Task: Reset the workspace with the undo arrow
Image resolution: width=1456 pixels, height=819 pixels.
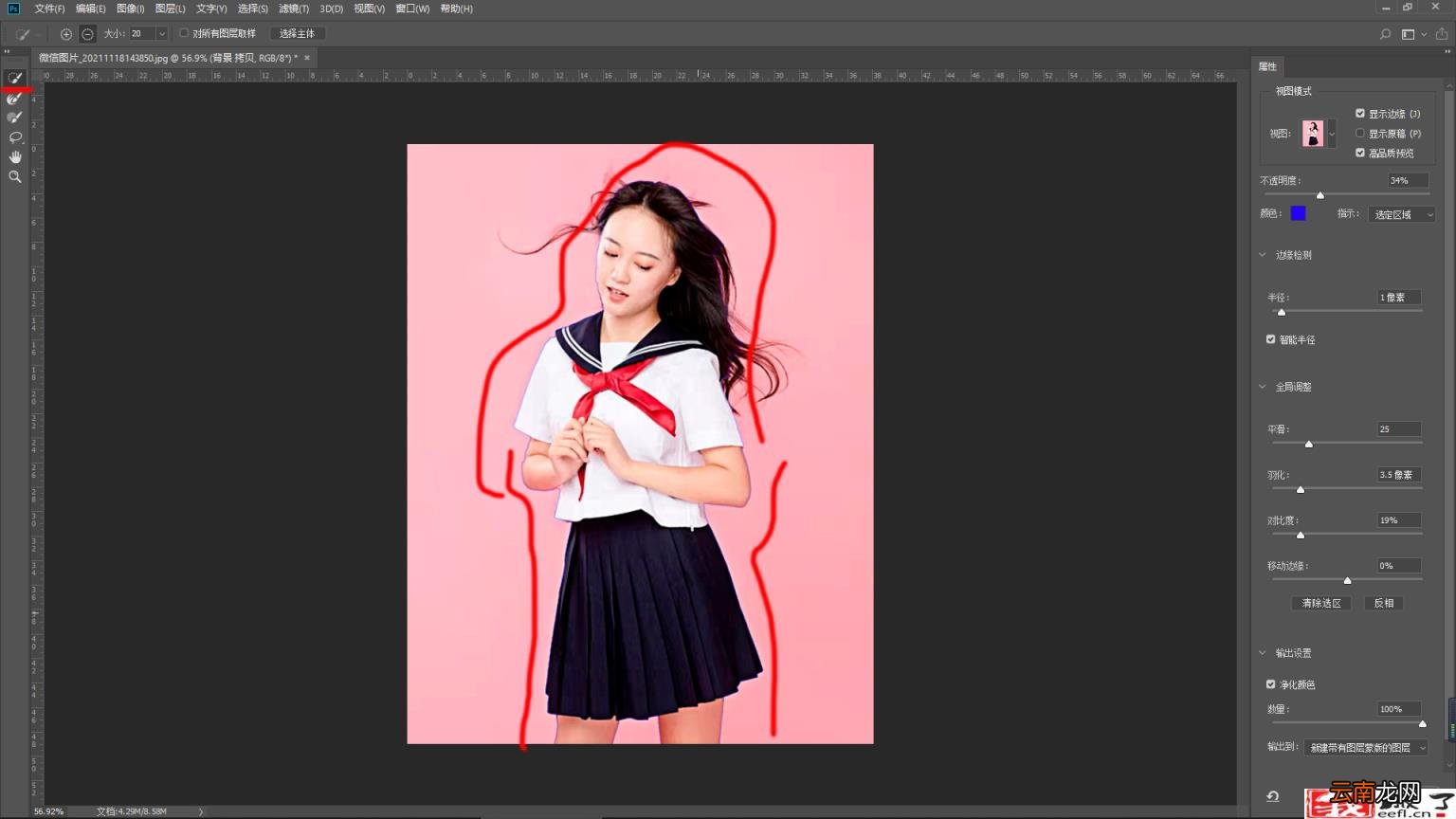Action: pyautogui.click(x=1273, y=796)
